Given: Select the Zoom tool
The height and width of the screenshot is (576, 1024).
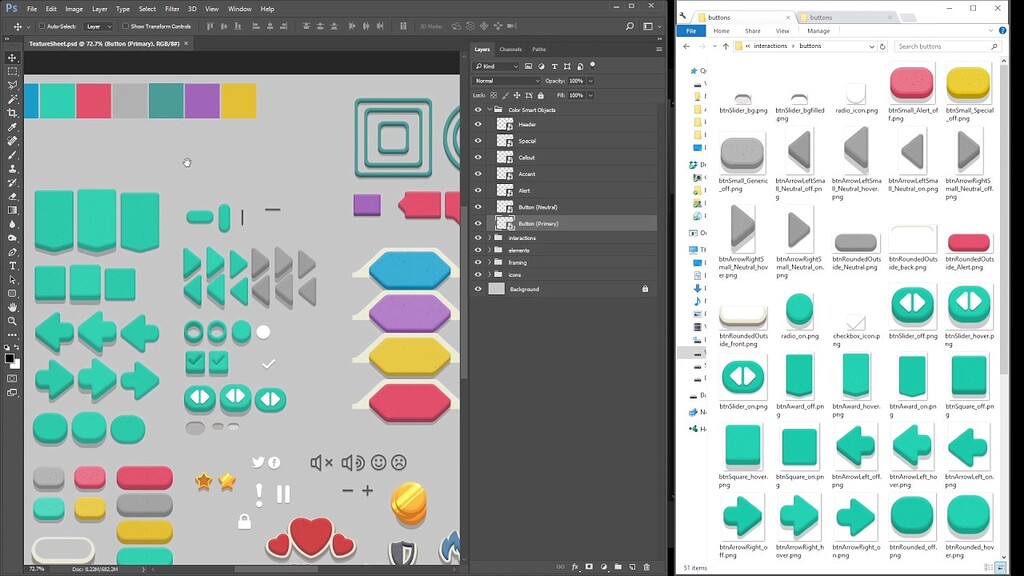Looking at the screenshot, I should click(12, 322).
